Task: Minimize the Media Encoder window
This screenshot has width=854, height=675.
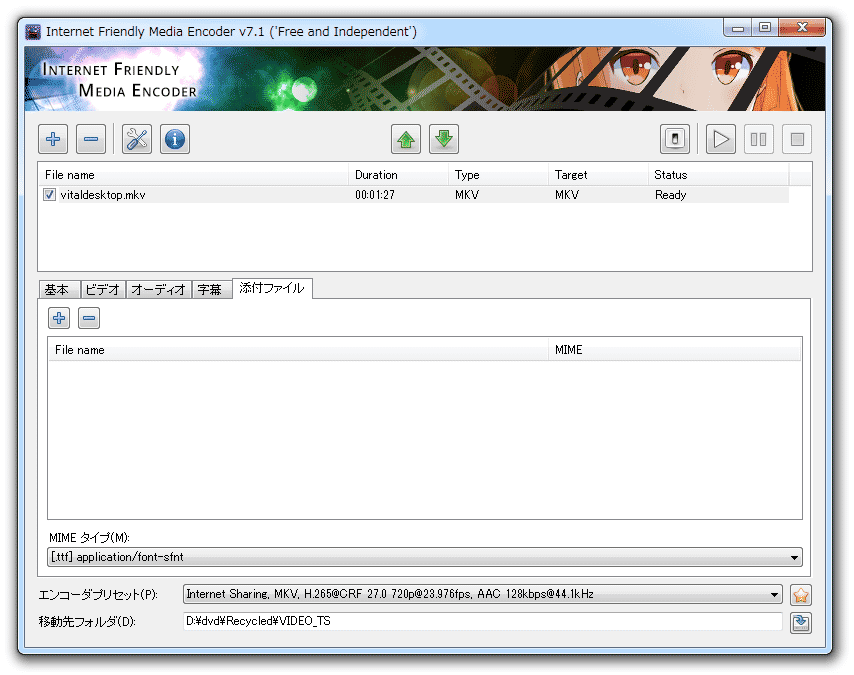Action: pyautogui.click(x=737, y=28)
